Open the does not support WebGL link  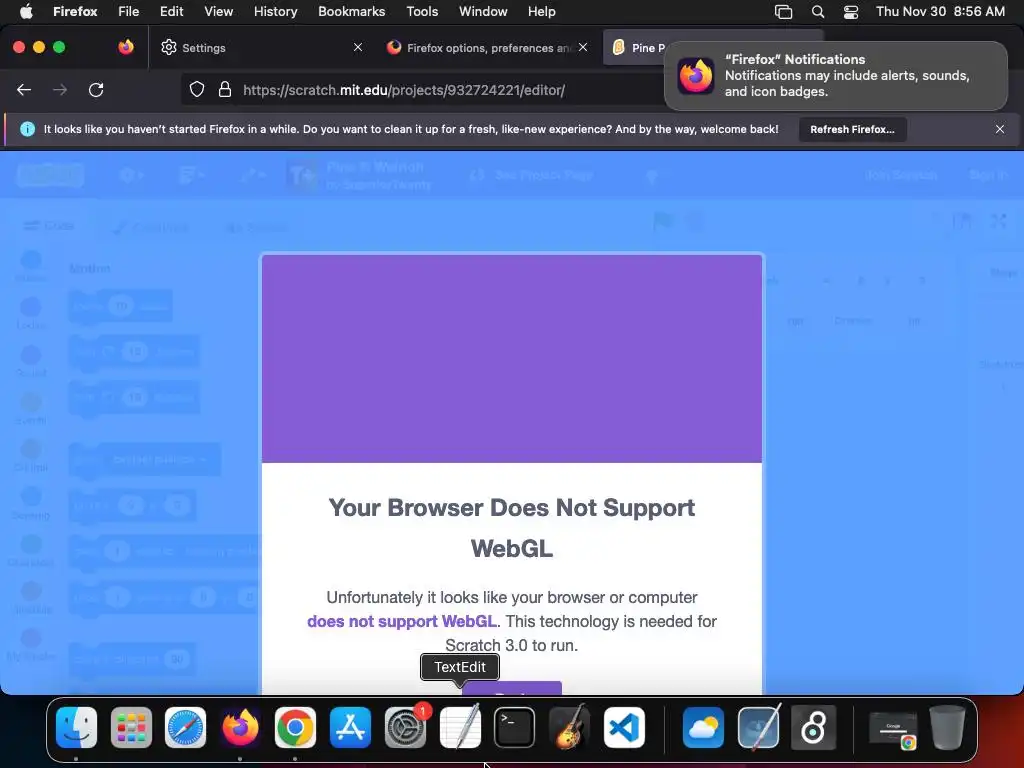[402, 621]
